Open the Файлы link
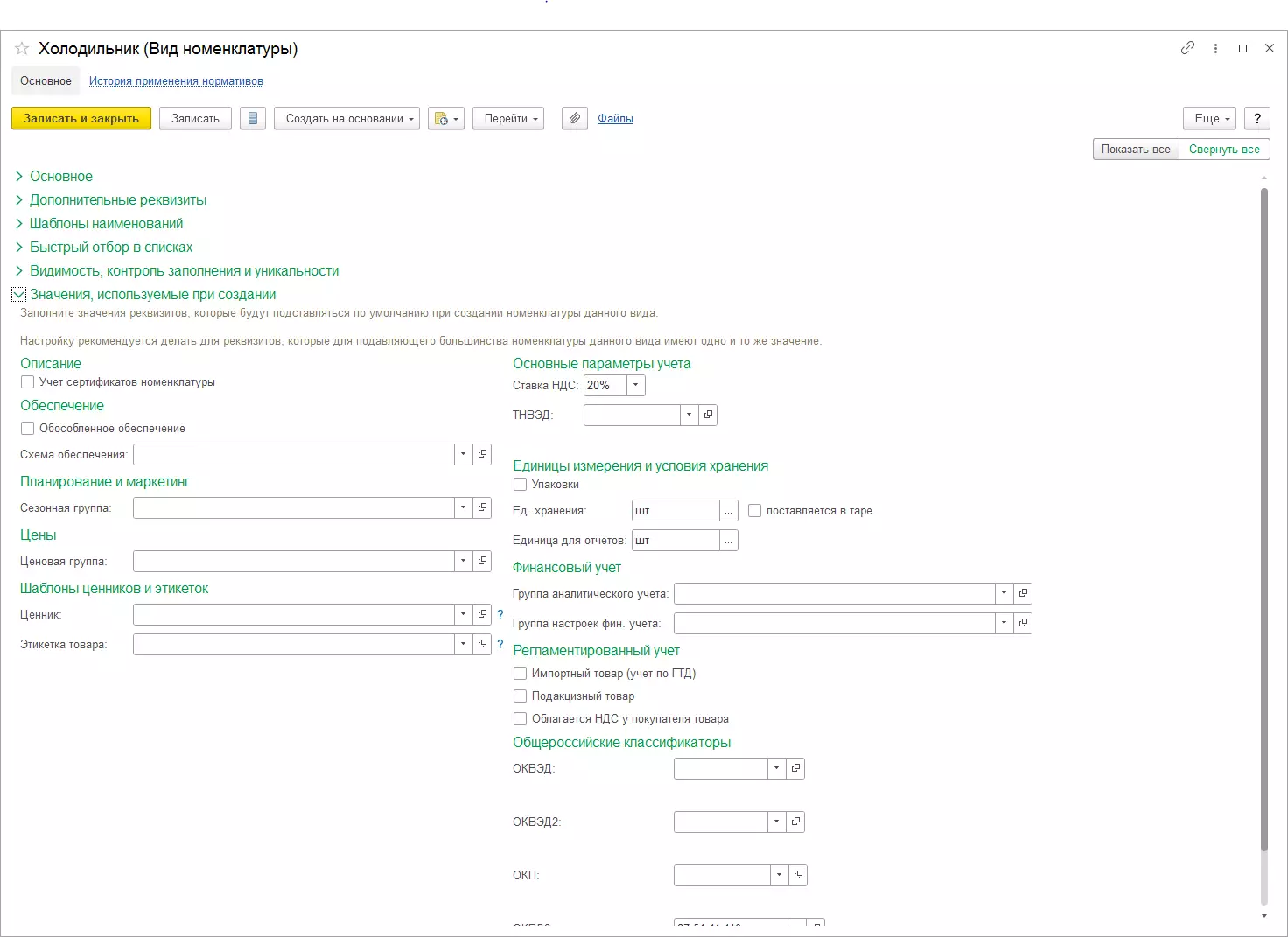Viewport: 1288px width, 937px height. coord(615,119)
